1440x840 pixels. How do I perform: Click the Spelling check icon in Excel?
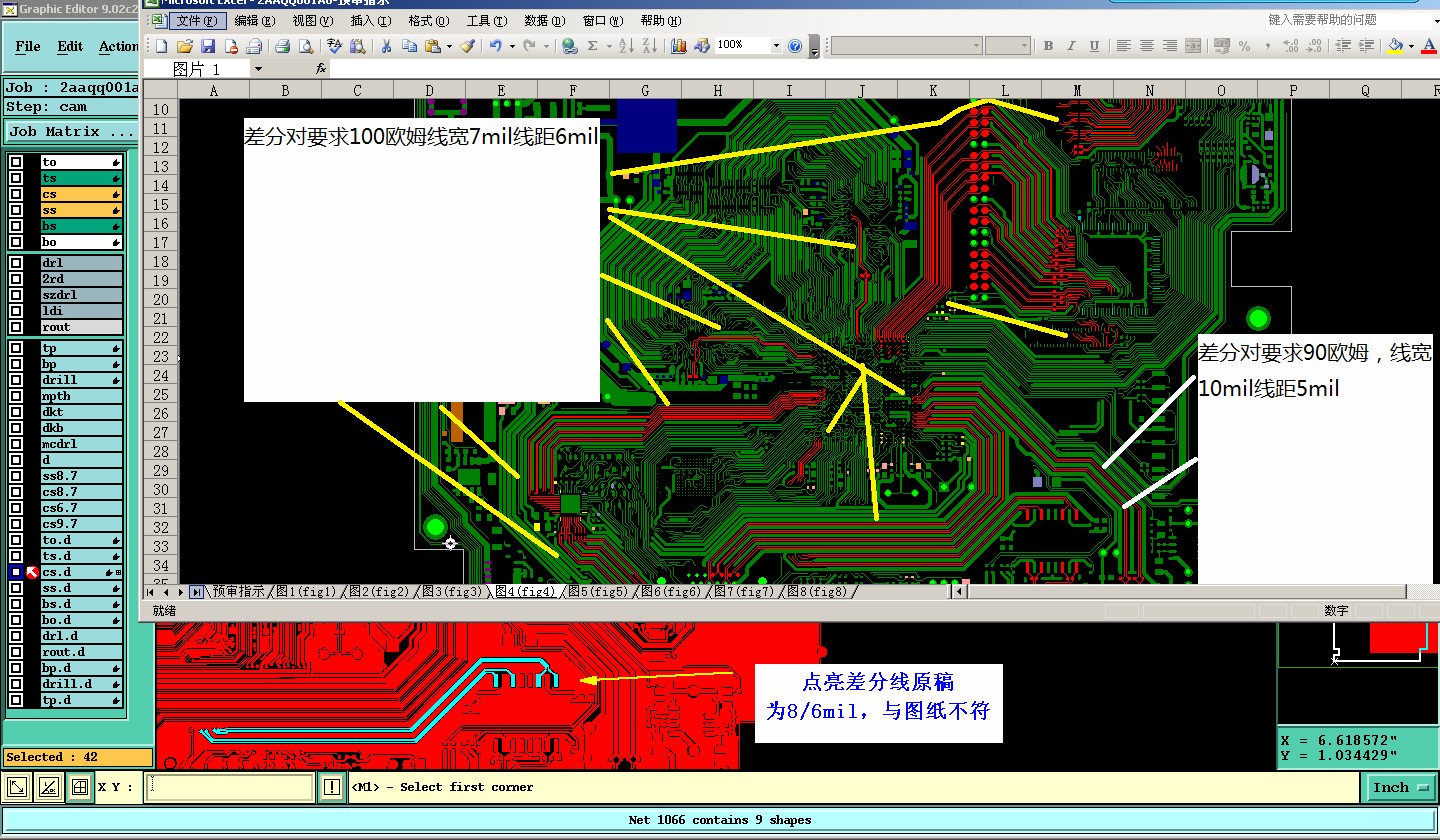click(334, 46)
